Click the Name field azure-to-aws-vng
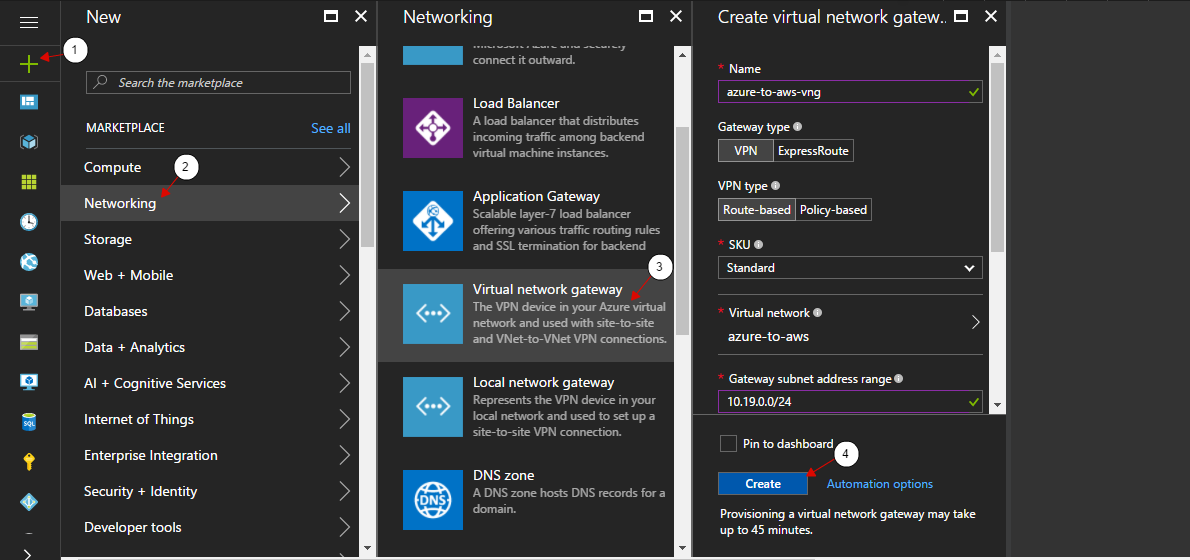This screenshot has height=560, width=1190. 850,91
